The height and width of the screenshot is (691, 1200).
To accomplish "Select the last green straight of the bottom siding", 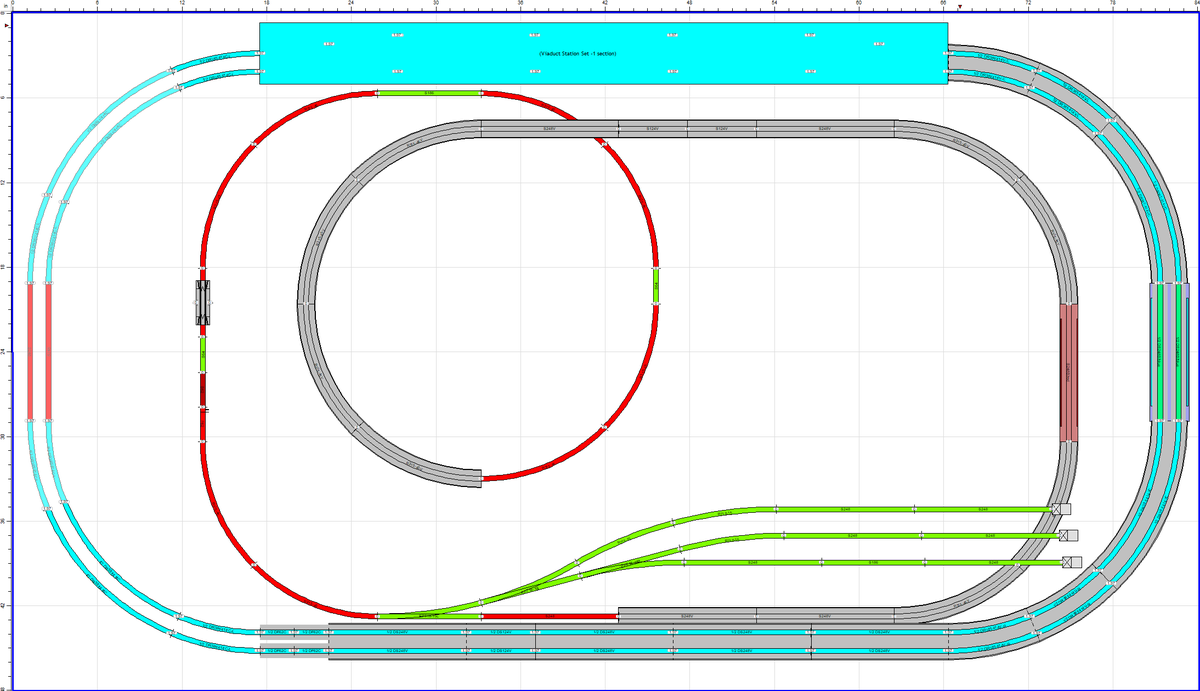I will [x=994, y=562].
